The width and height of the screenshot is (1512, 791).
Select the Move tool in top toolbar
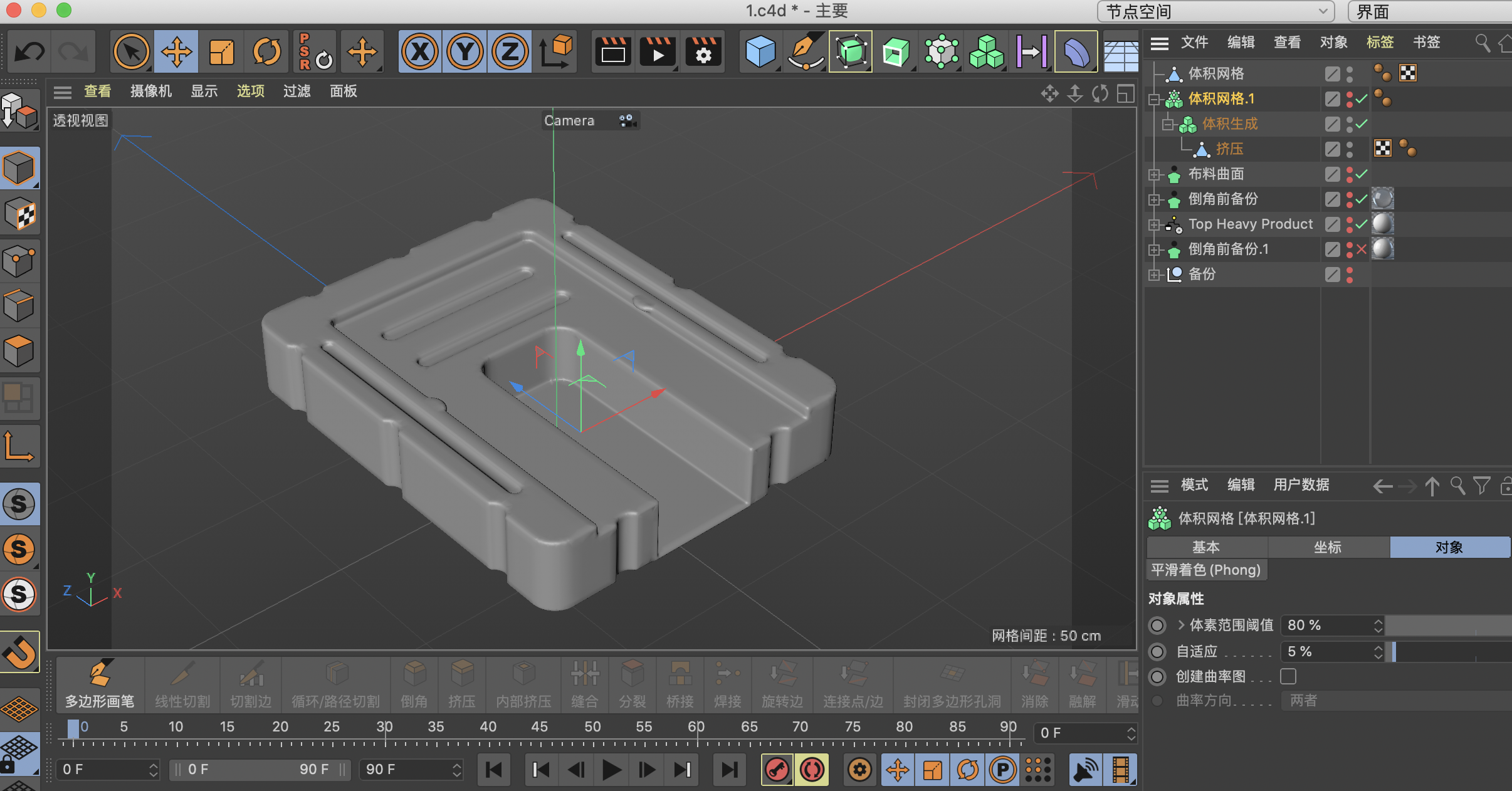point(176,52)
